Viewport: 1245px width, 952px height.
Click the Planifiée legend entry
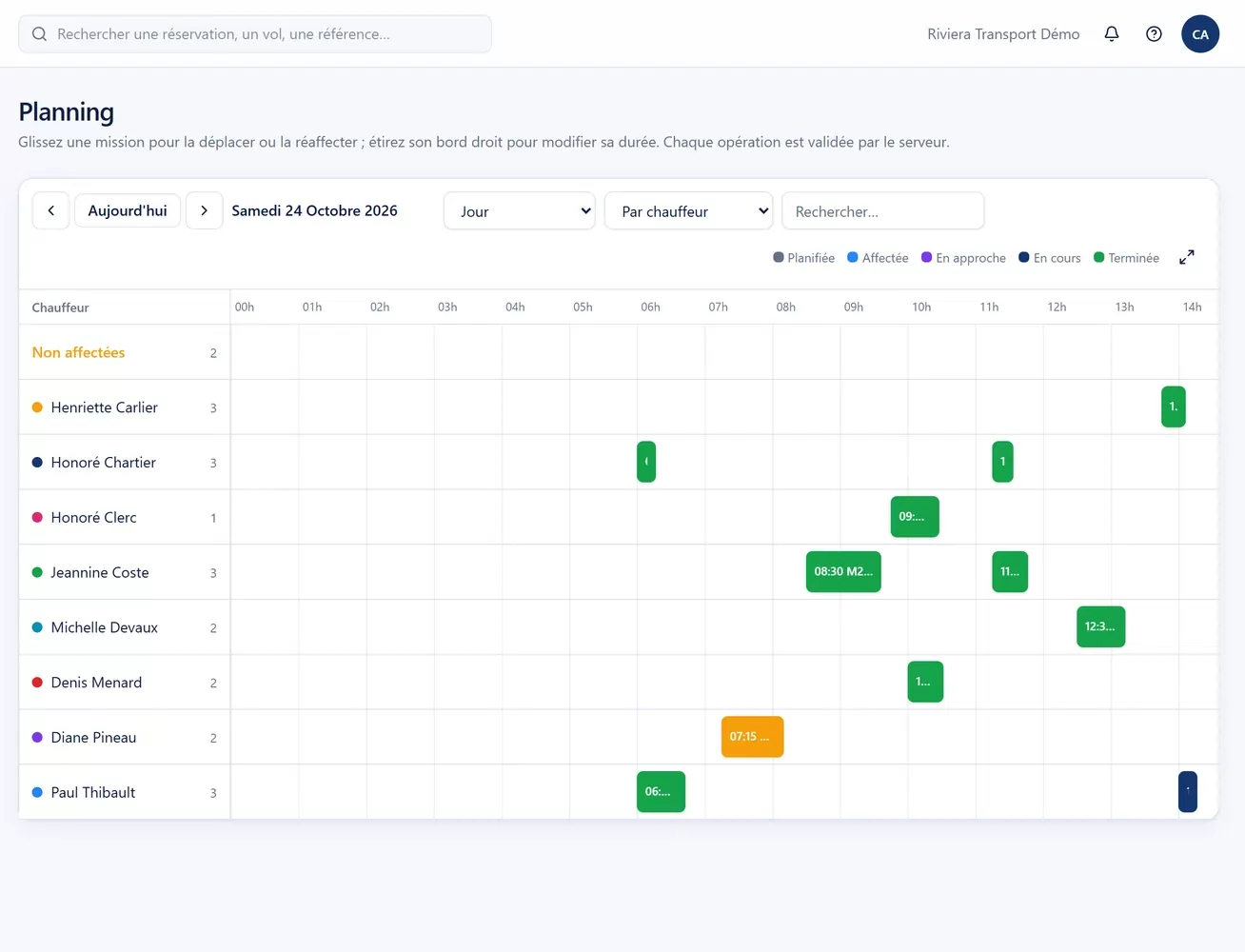(804, 258)
